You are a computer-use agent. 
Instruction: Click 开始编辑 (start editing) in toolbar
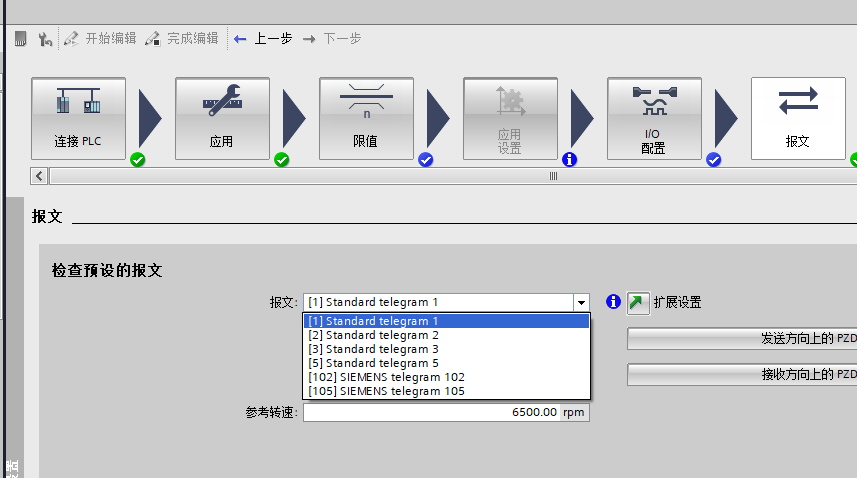pos(99,39)
